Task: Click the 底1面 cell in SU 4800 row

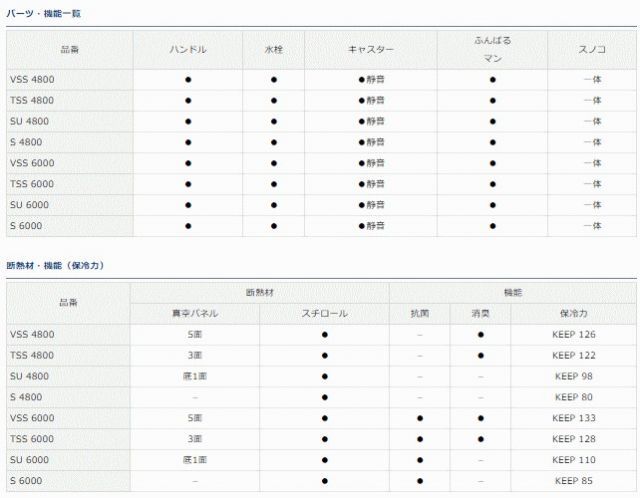Action: coord(195,376)
